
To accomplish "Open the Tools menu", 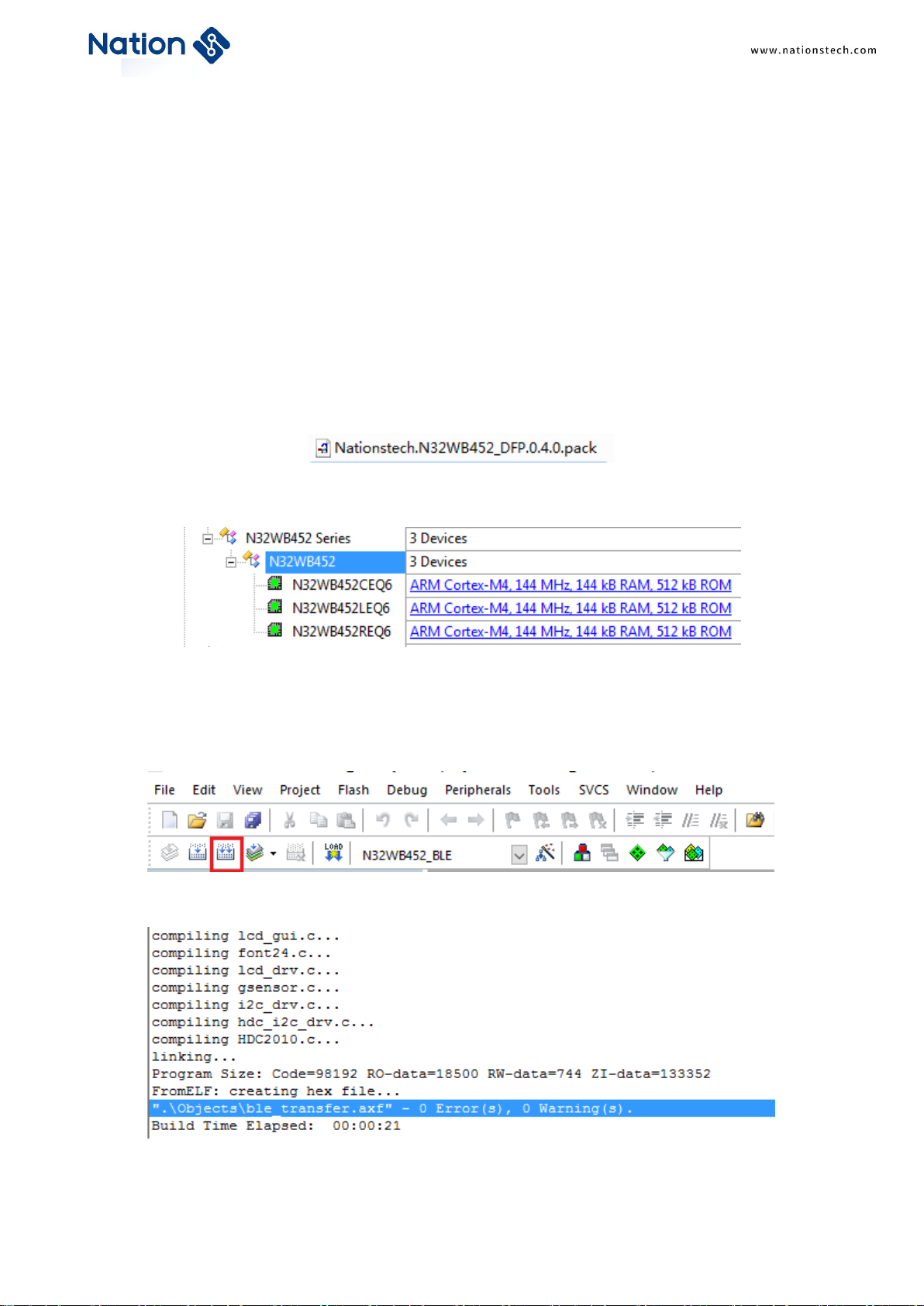I will click(544, 790).
